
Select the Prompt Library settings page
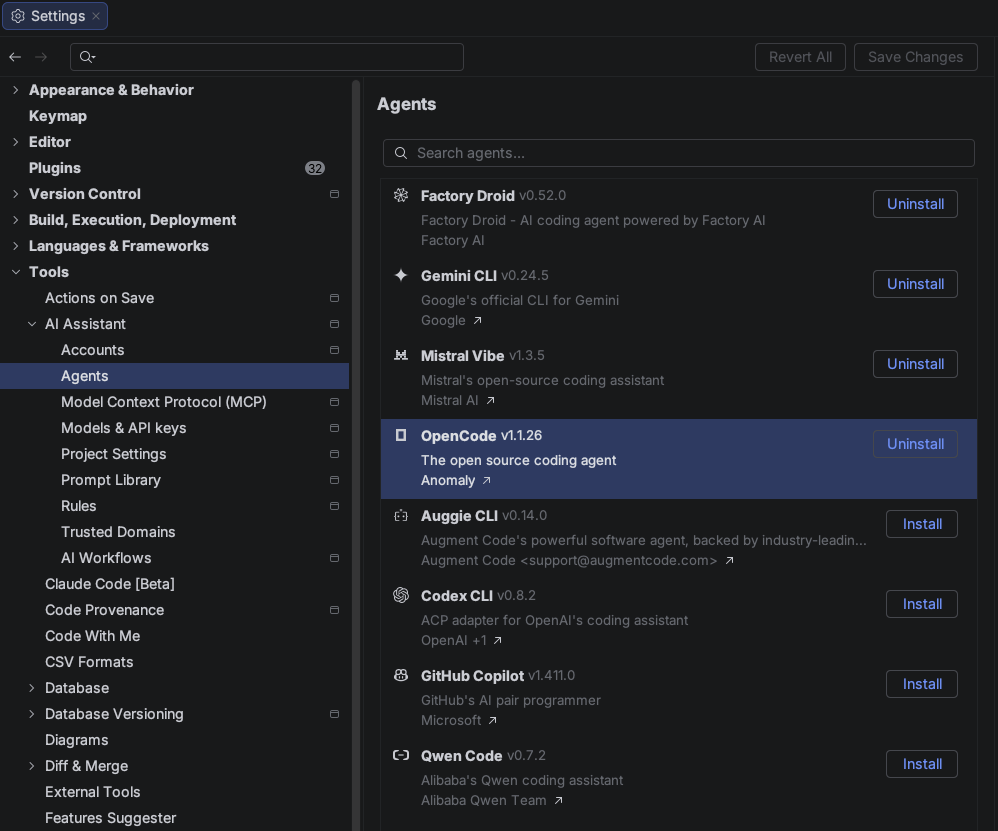pos(110,480)
